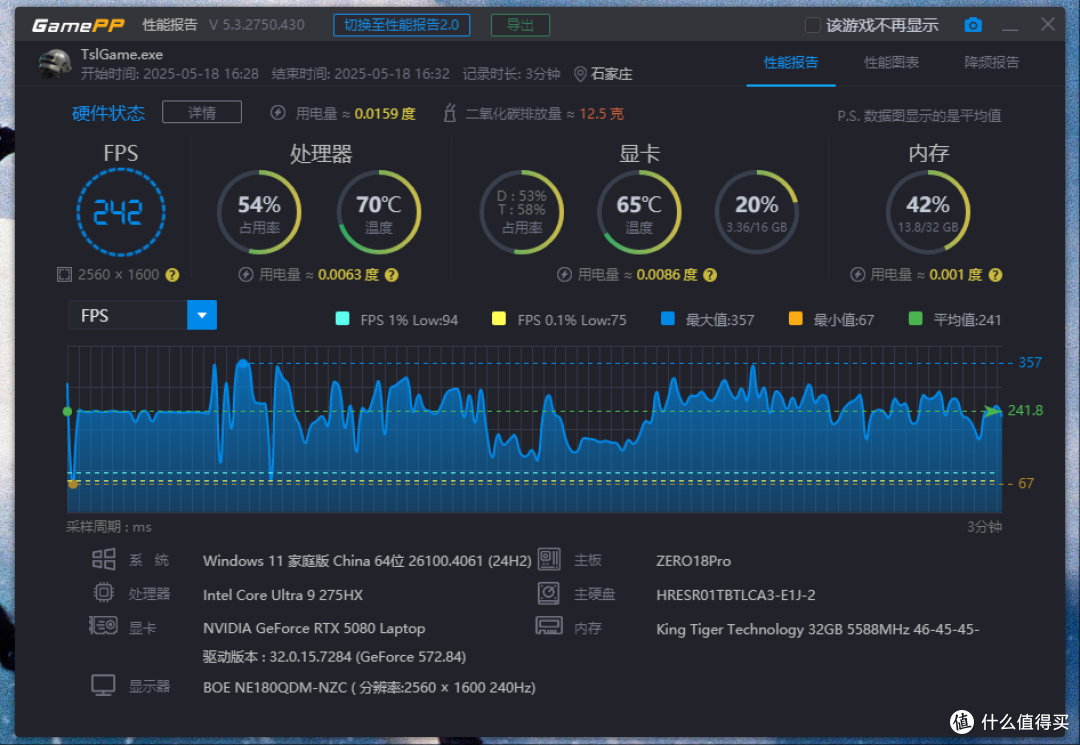Viewport: 1080px width, 745px height.
Task: Switch to the 性能报告 tab
Action: click(x=791, y=63)
